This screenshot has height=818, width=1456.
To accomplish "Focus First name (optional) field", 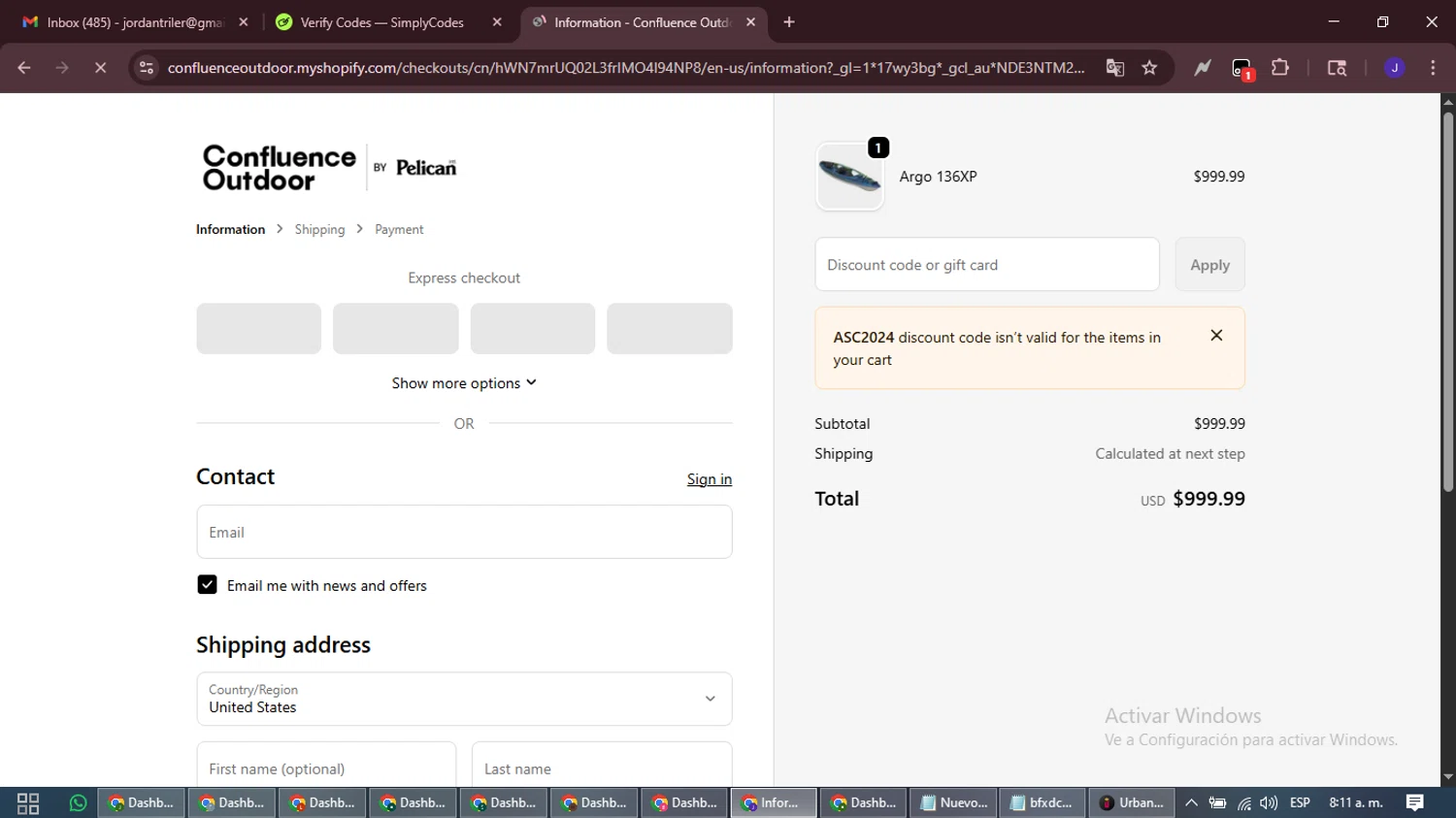I will tap(326, 767).
